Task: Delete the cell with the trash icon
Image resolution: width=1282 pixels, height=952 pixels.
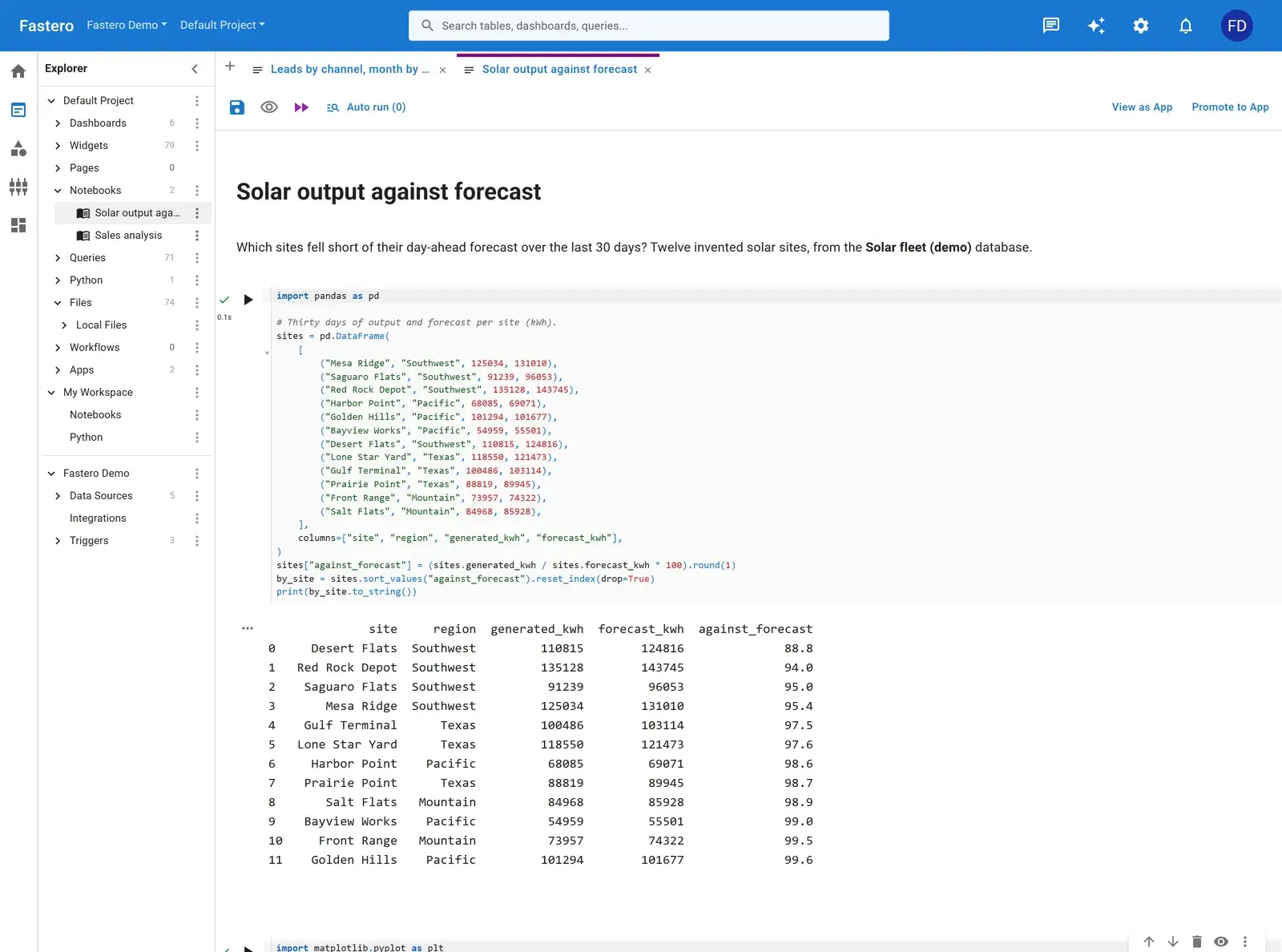Action: click(1197, 942)
